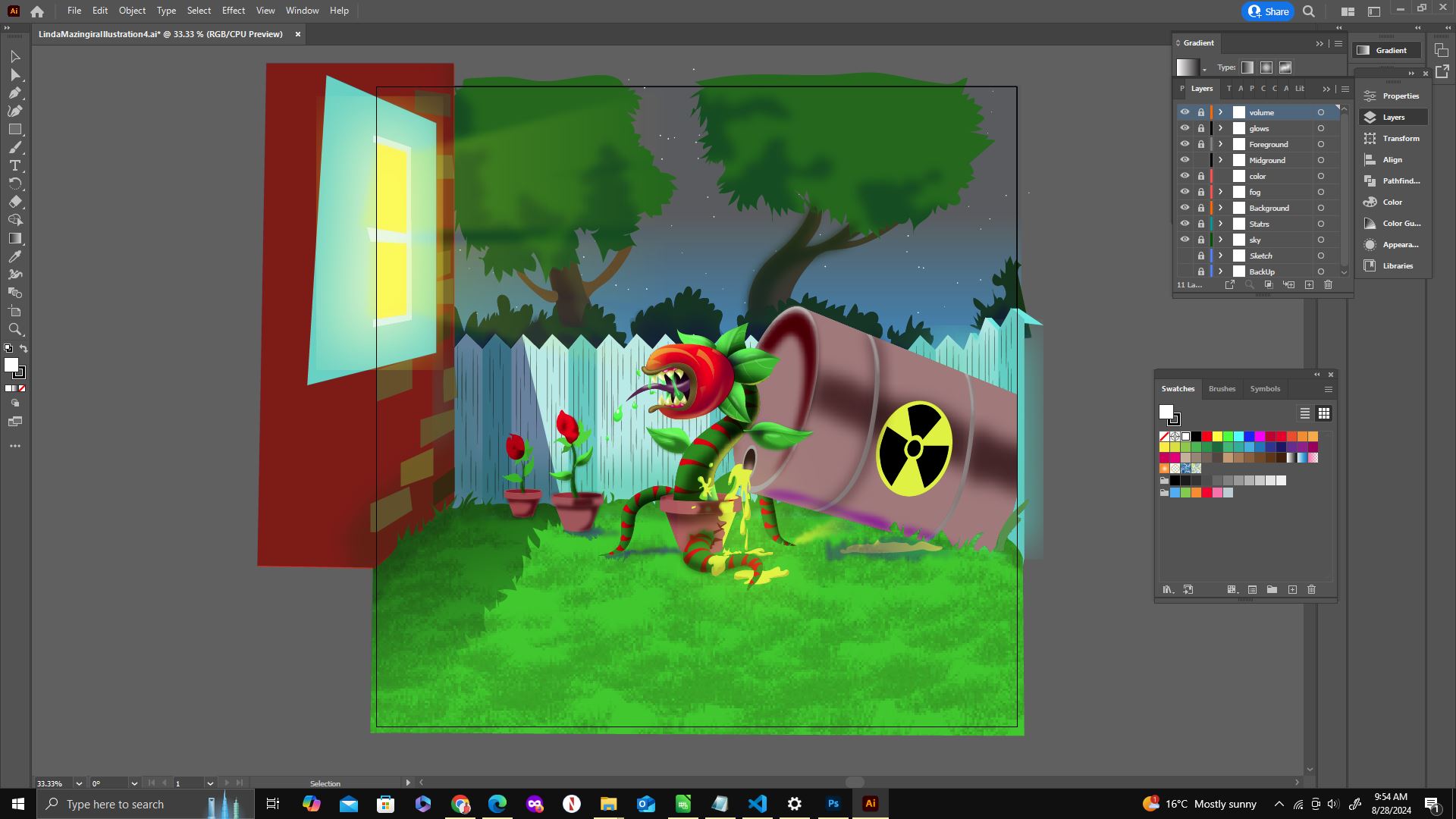Click the toolbar Fill color box
This screenshot has height=819, width=1456.
(11, 366)
